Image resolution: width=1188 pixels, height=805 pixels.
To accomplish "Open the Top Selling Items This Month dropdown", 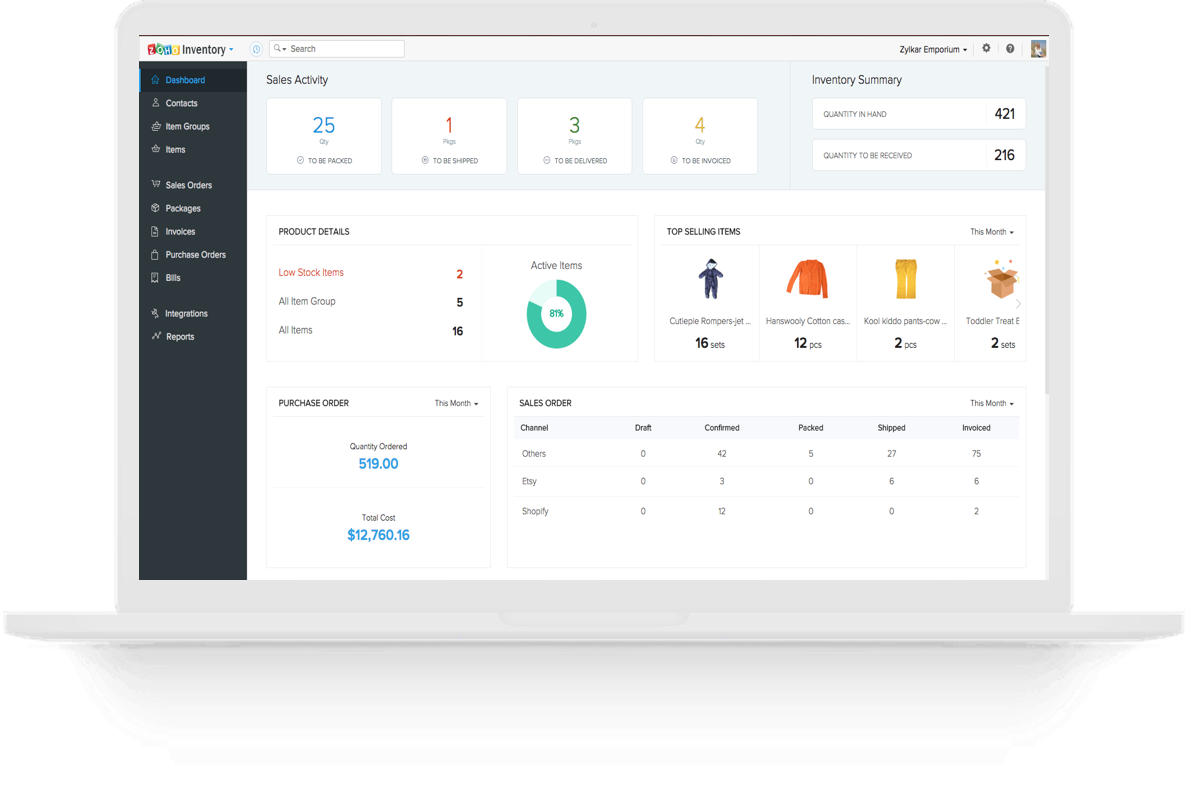I will point(991,232).
